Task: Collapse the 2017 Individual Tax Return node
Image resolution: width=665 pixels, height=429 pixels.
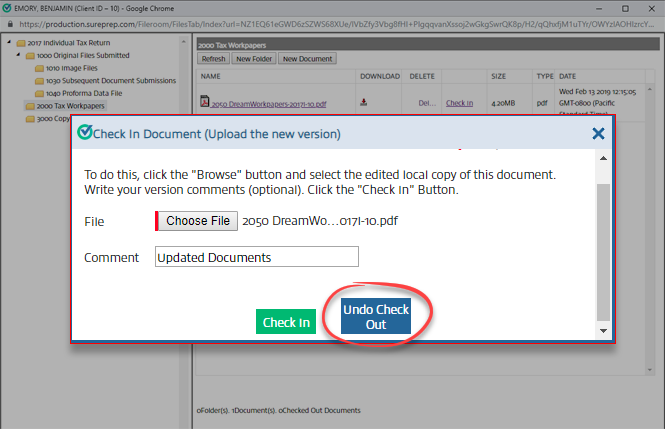Action: [x=9, y=43]
